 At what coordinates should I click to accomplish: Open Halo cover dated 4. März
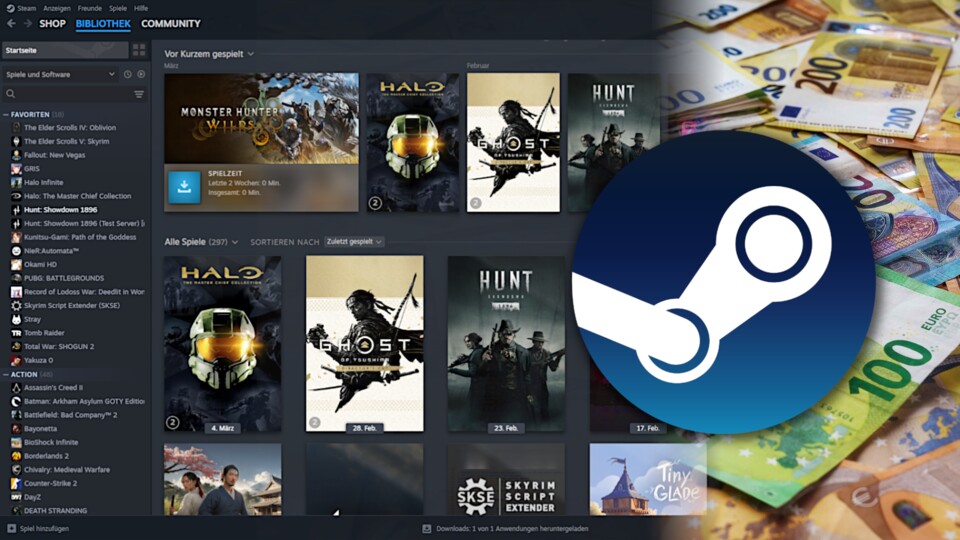(223, 343)
